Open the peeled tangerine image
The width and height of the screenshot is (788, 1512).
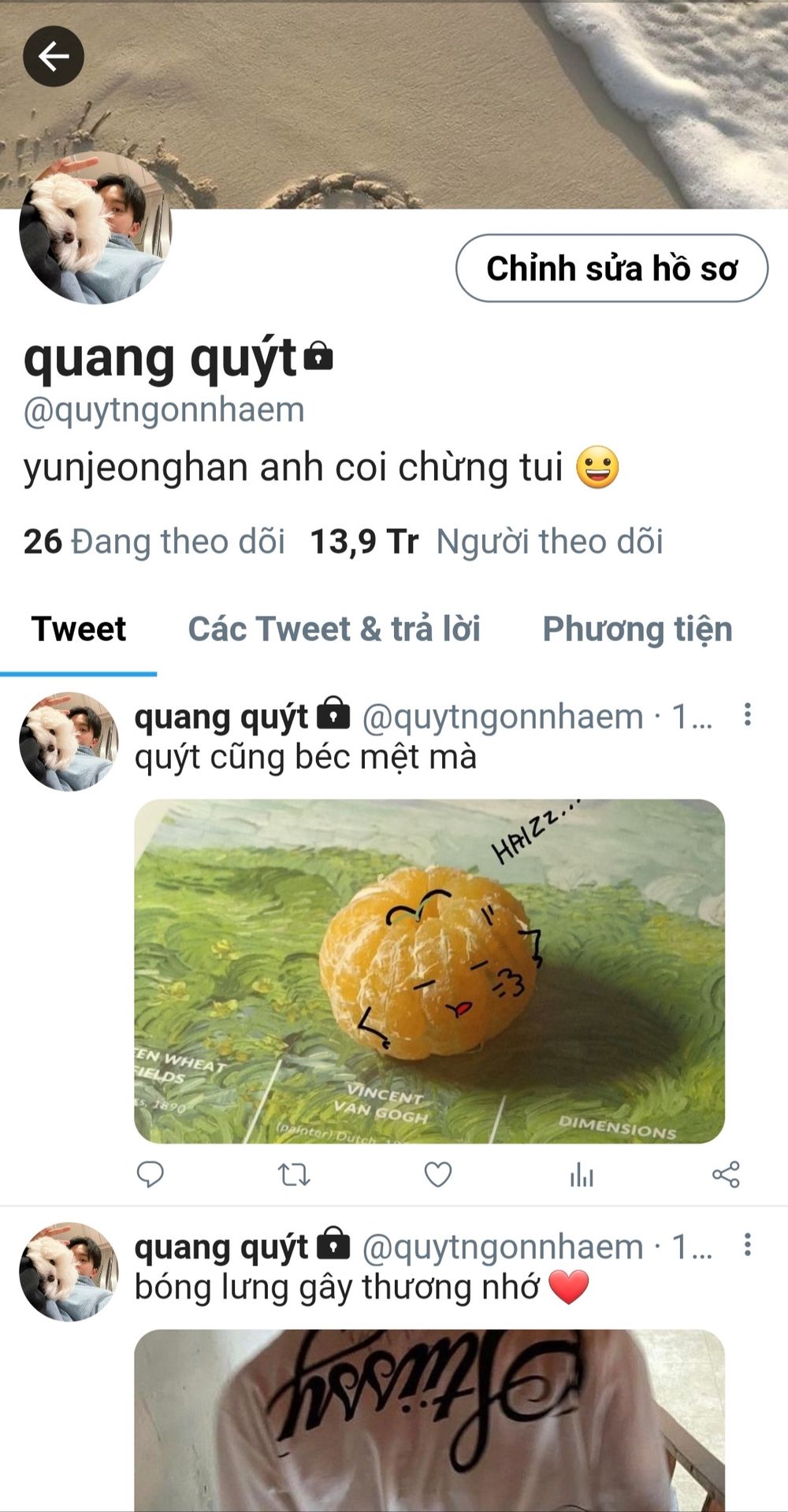pyautogui.click(x=429, y=971)
